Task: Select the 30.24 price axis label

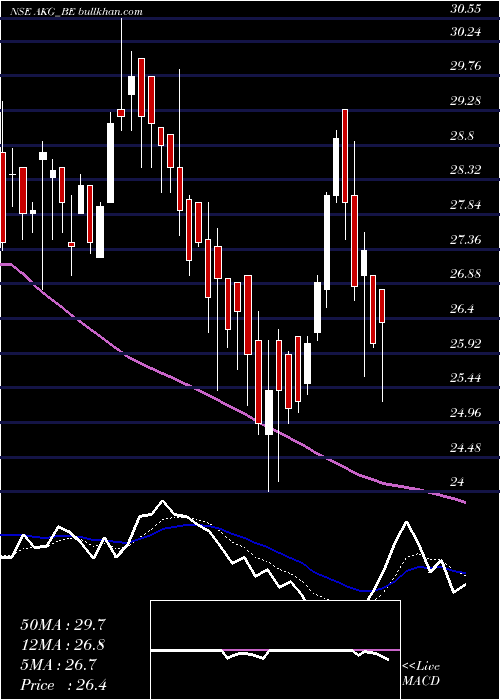Action: tap(466, 32)
